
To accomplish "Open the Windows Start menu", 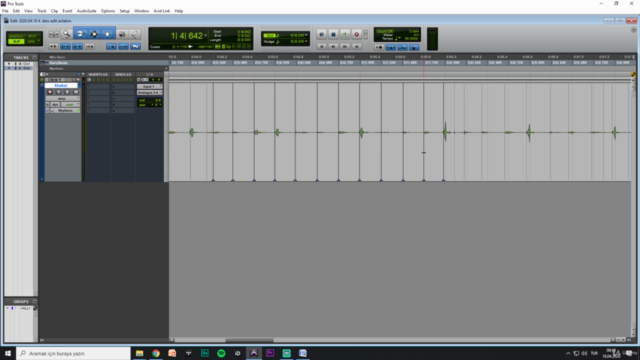I will coord(8,353).
